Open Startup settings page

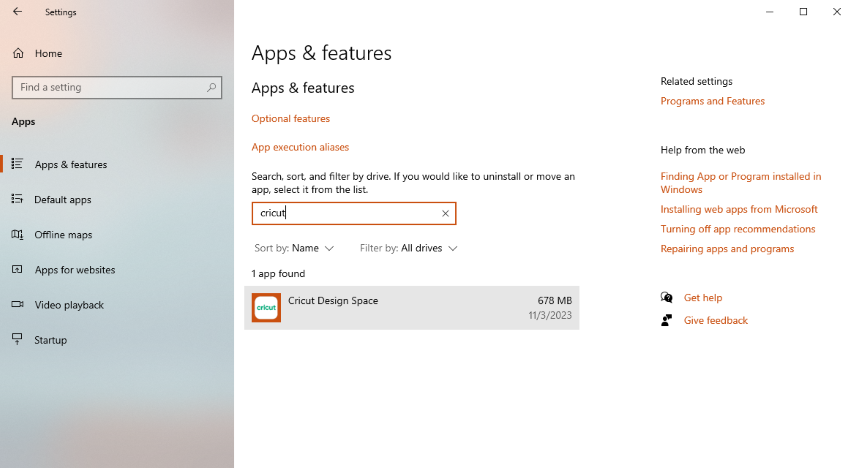click(x=51, y=340)
